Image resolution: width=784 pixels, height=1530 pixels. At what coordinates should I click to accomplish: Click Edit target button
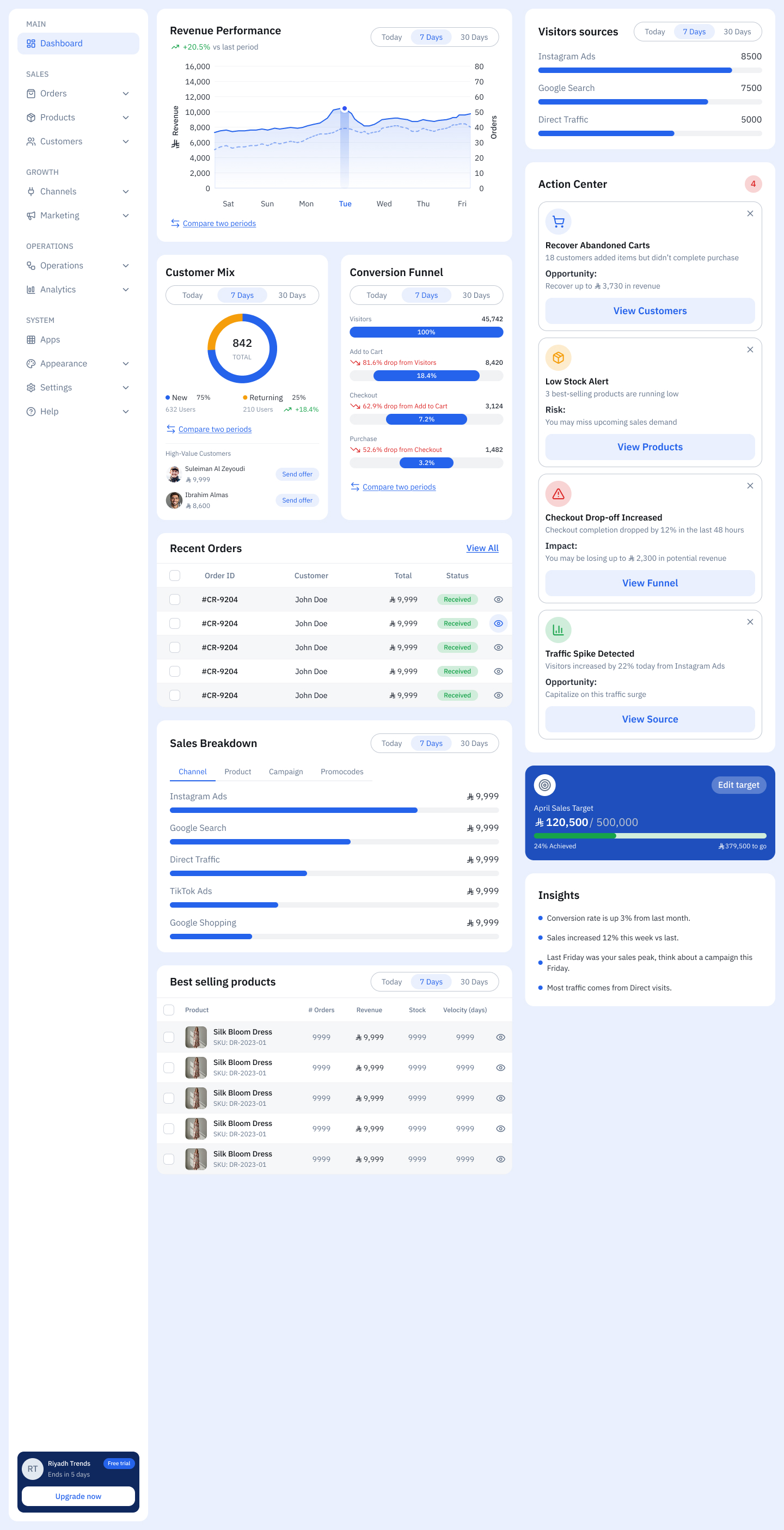click(738, 785)
